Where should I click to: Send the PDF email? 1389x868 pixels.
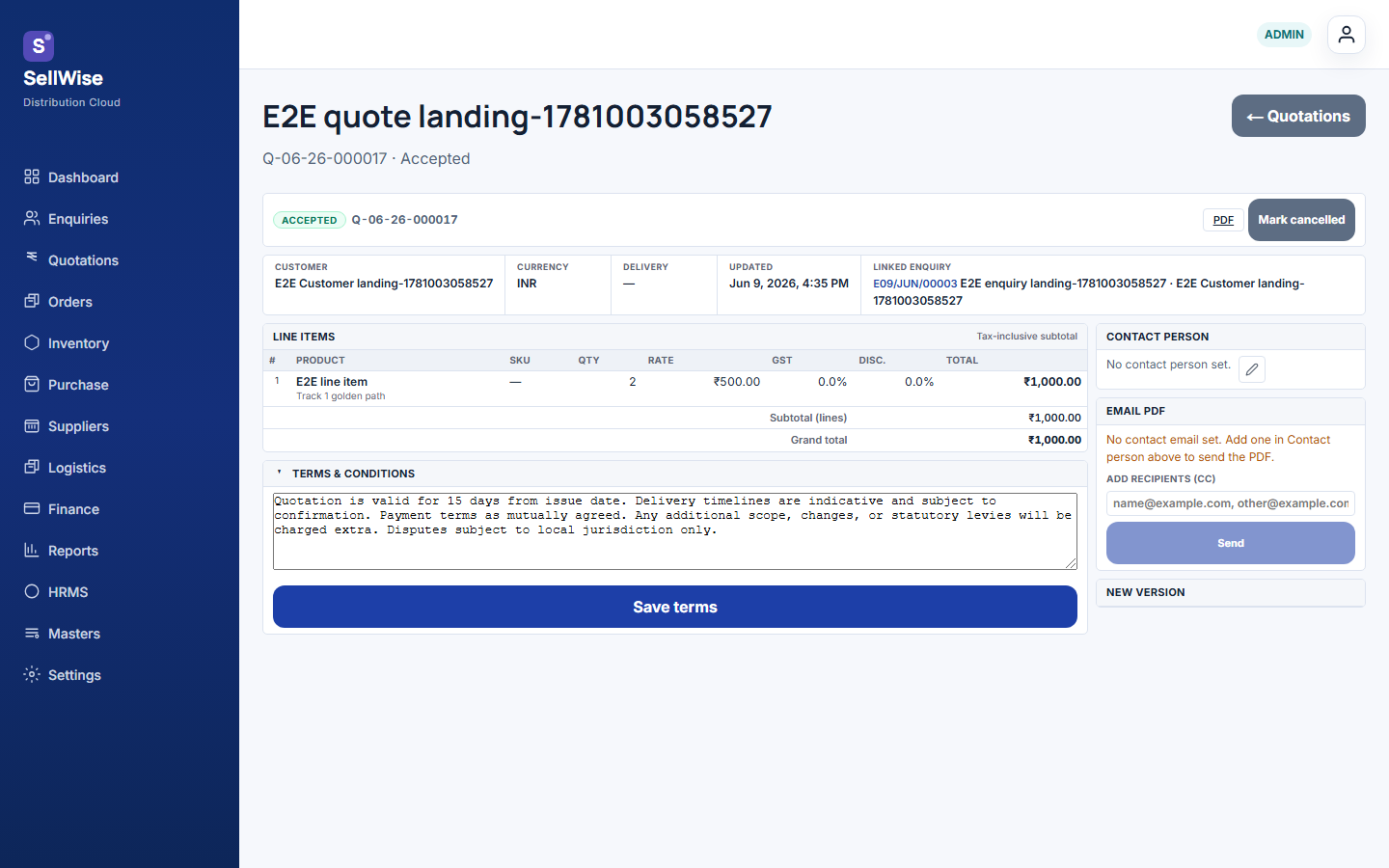(1231, 543)
